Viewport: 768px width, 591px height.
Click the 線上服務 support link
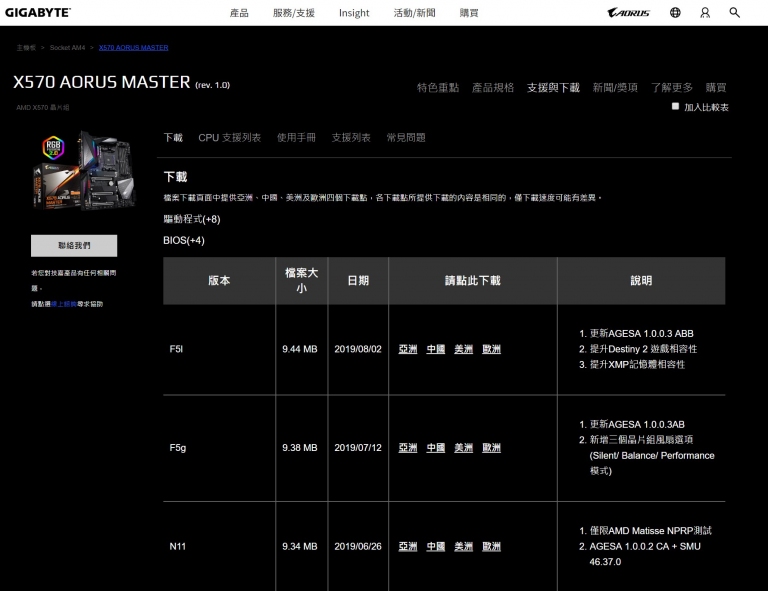pos(64,304)
